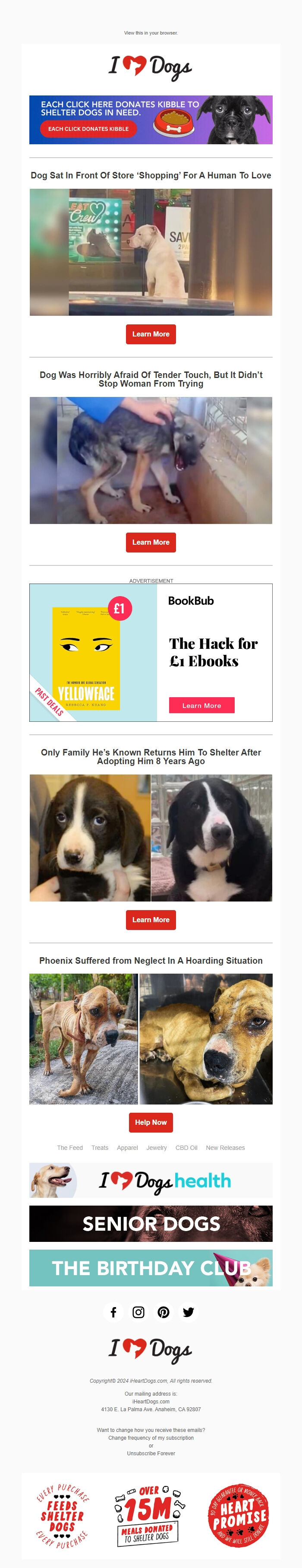Click the I Heart Dogs footer logo
This screenshot has width=302, height=1568.
pyautogui.click(x=151, y=1349)
